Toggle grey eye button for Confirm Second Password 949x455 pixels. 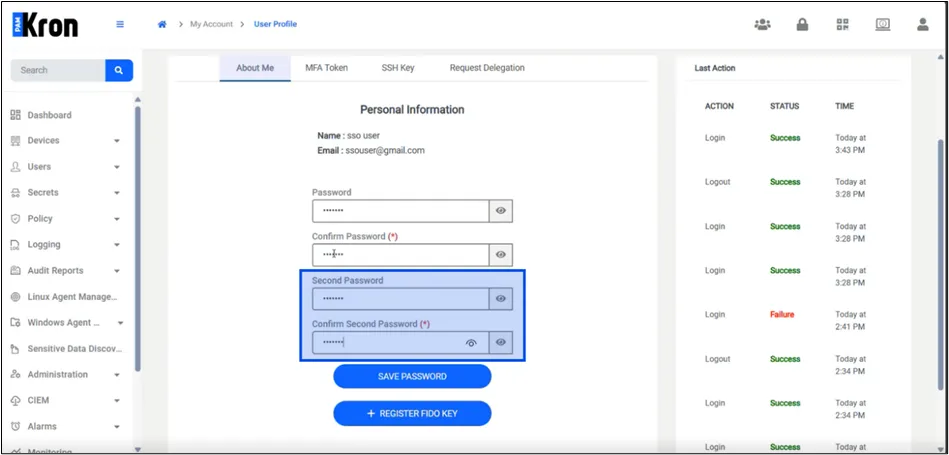[x=501, y=342]
